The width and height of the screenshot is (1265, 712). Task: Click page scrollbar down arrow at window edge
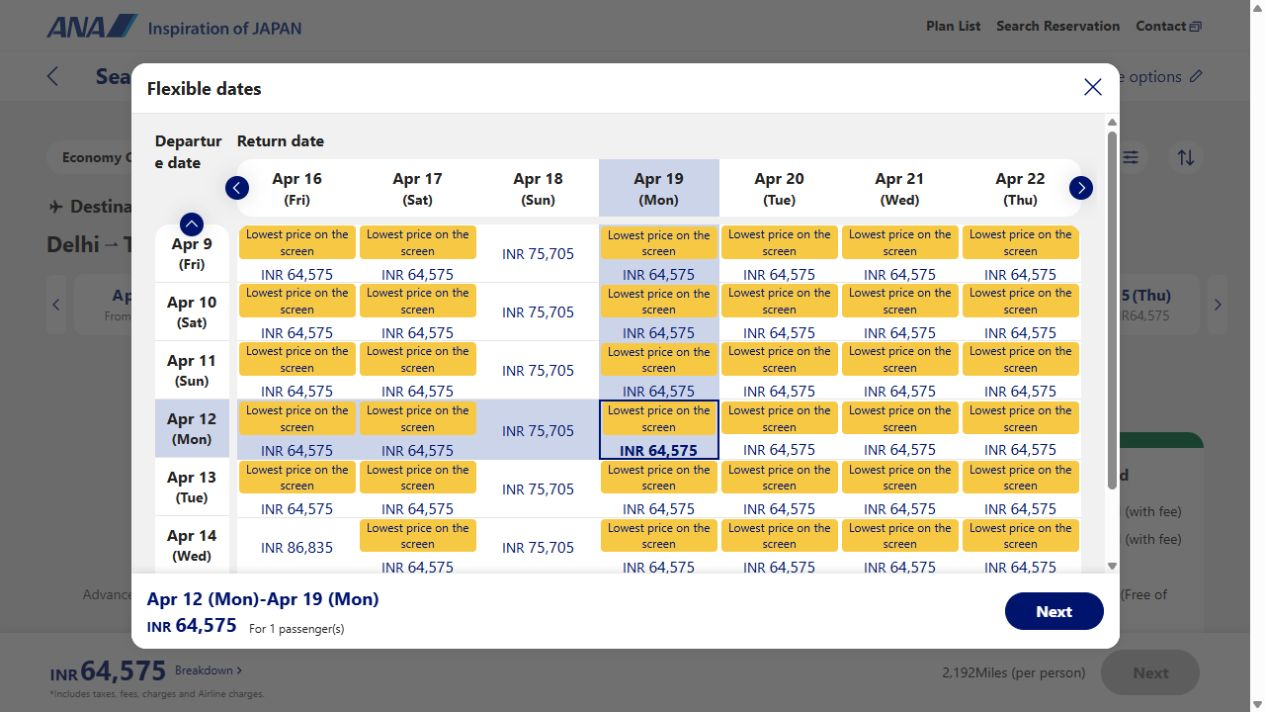click(1257, 704)
